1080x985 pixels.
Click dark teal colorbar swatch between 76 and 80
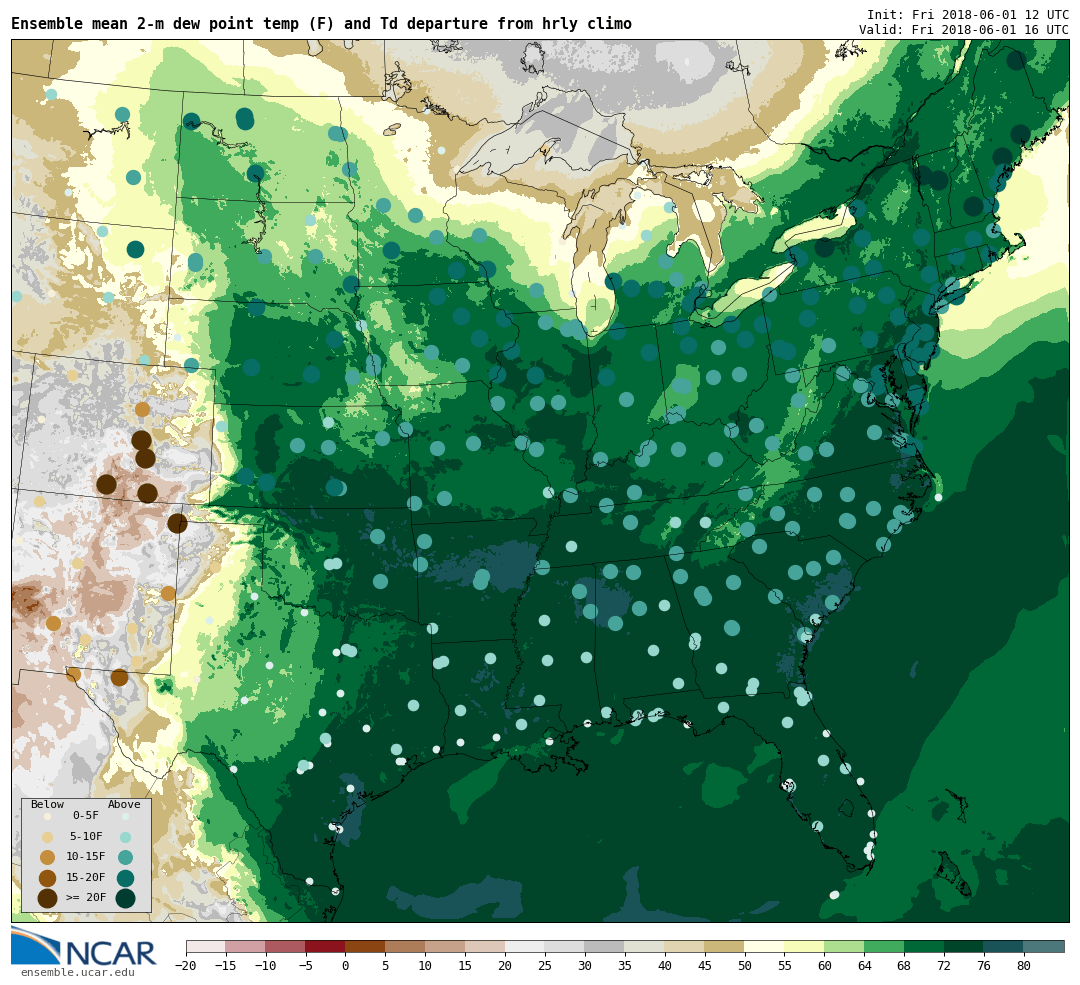(1004, 946)
